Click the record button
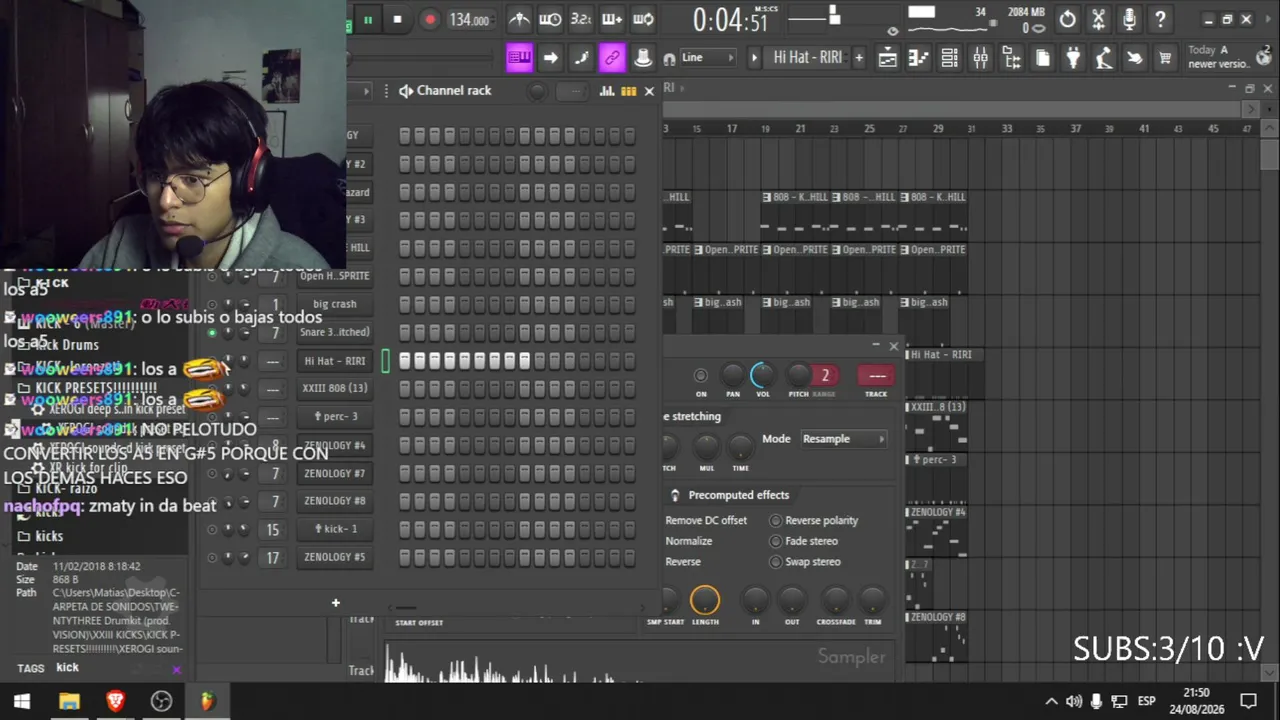Screen dimensions: 1280x720 point(429,19)
